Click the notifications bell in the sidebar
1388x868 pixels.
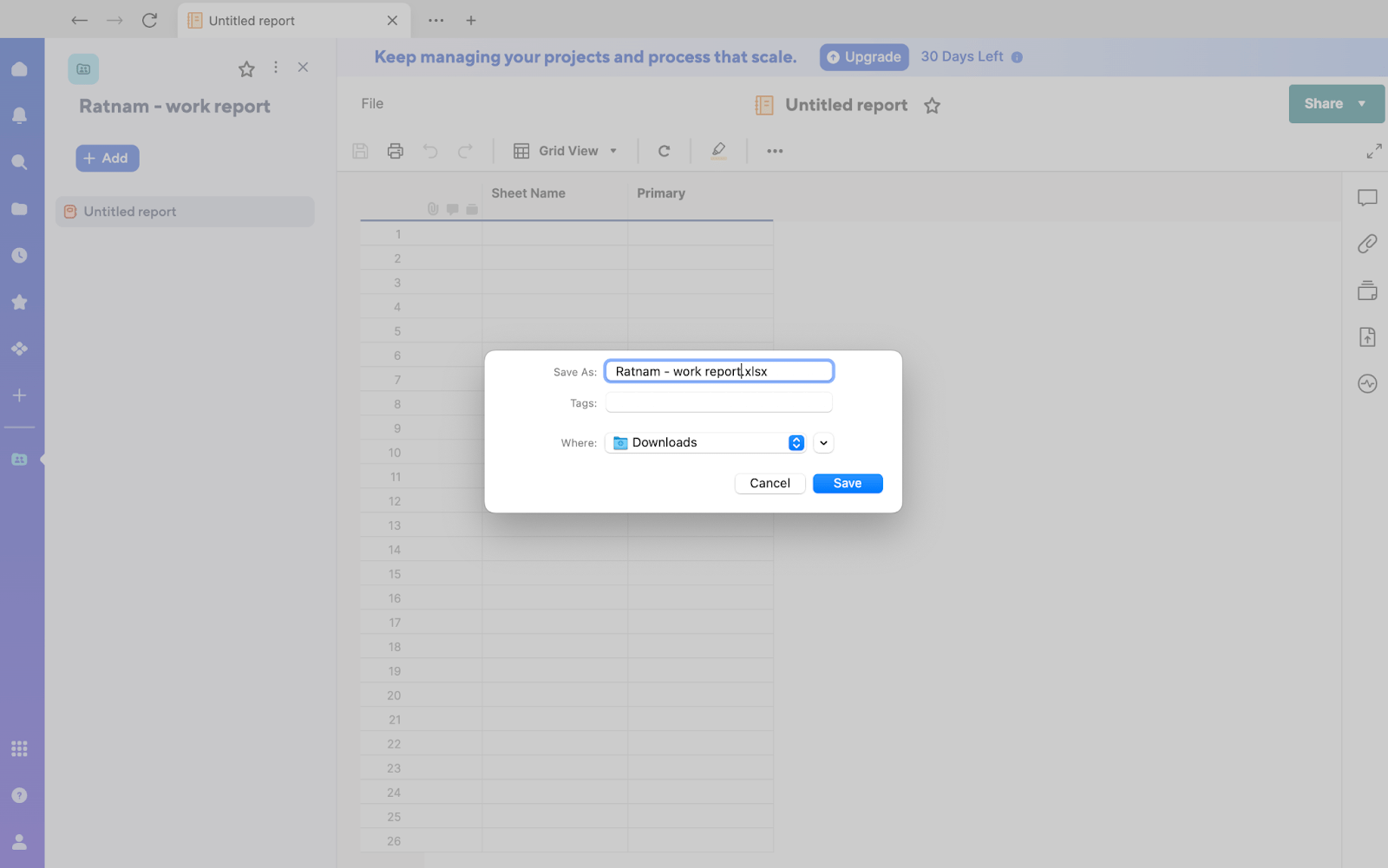(19, 114)
